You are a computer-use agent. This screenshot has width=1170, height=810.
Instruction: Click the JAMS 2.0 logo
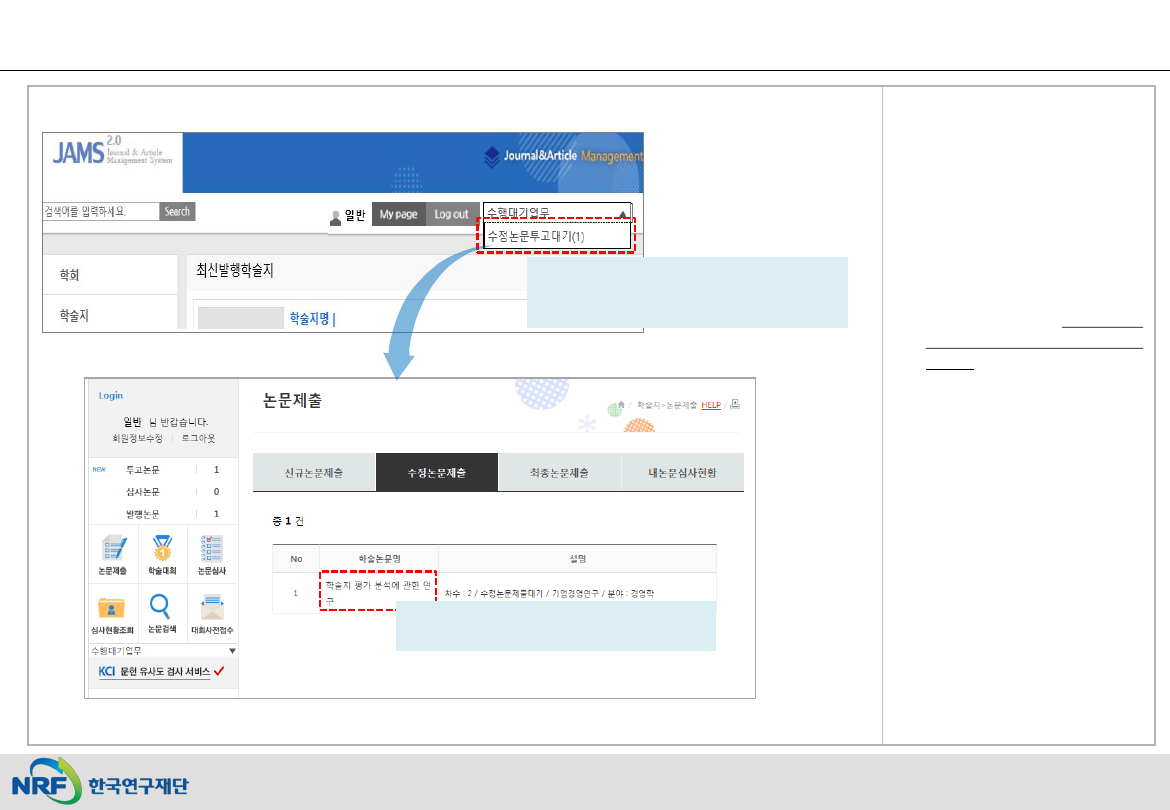click(112, 161)
